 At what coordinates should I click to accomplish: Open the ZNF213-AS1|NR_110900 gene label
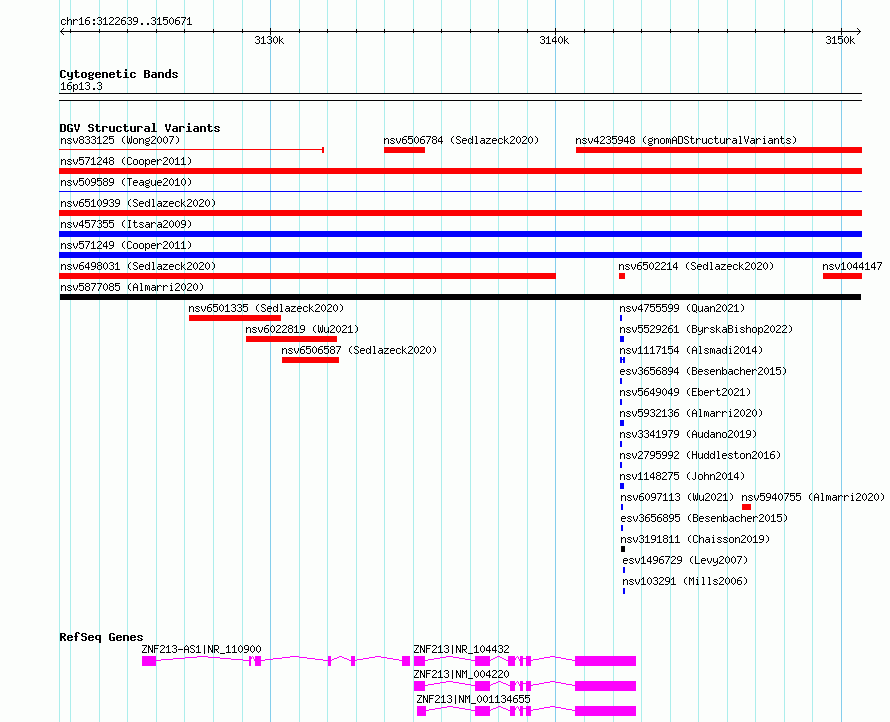coord(201,649)
